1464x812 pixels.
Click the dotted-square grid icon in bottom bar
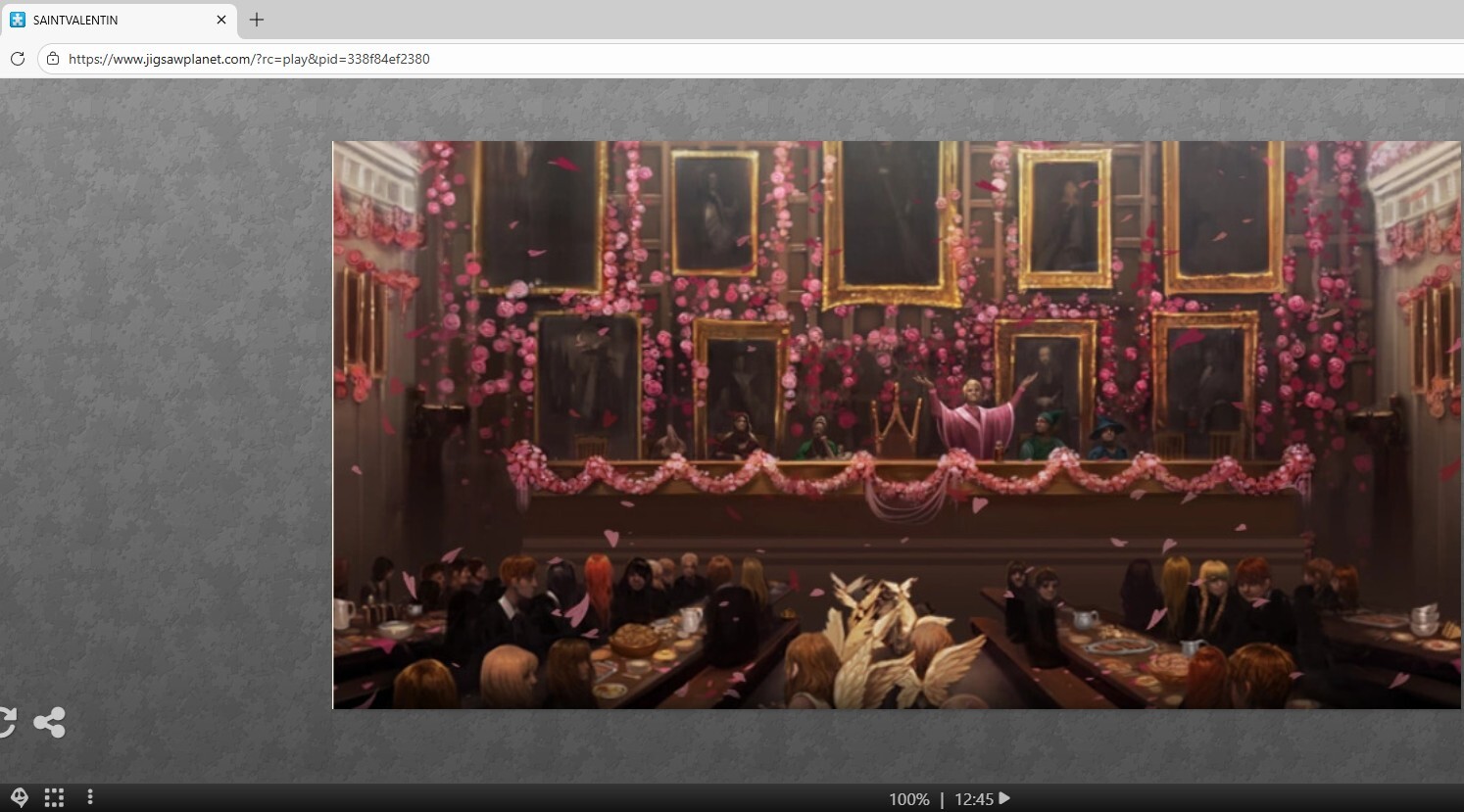pyautogui.click(x=55, y=797)
